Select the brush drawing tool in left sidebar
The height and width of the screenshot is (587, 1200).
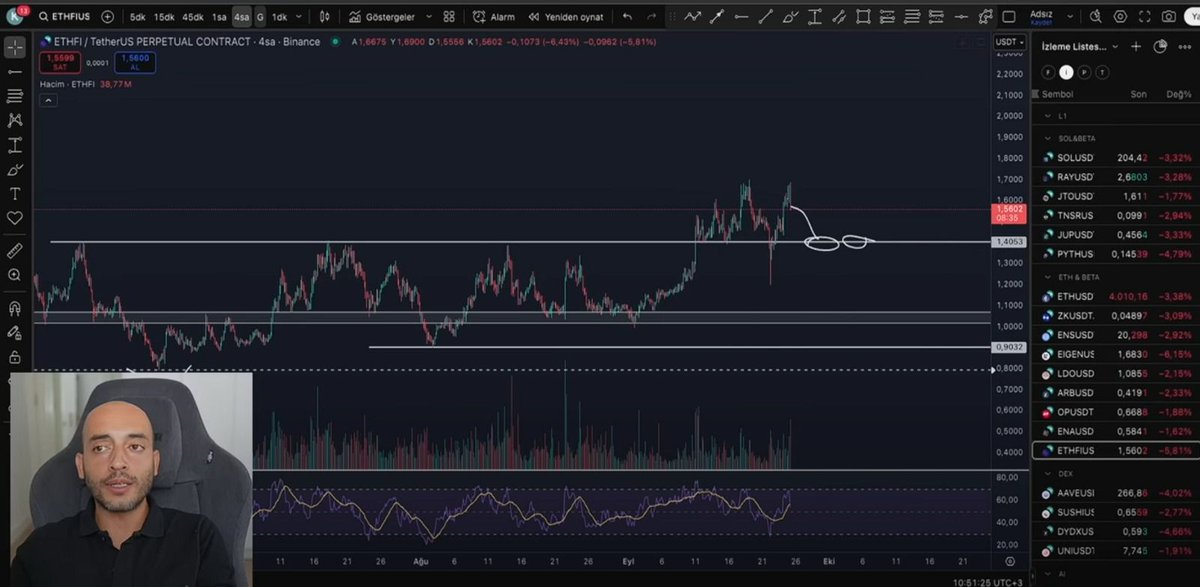pyautogui.click(x=15, y=169)
